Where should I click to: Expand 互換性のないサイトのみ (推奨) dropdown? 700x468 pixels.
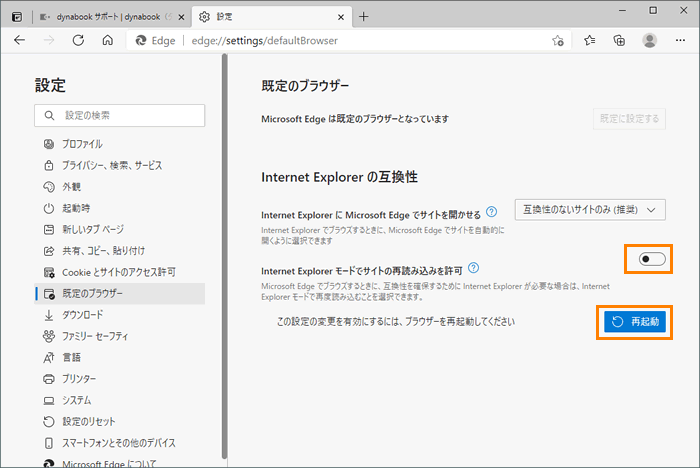point(590,210)
